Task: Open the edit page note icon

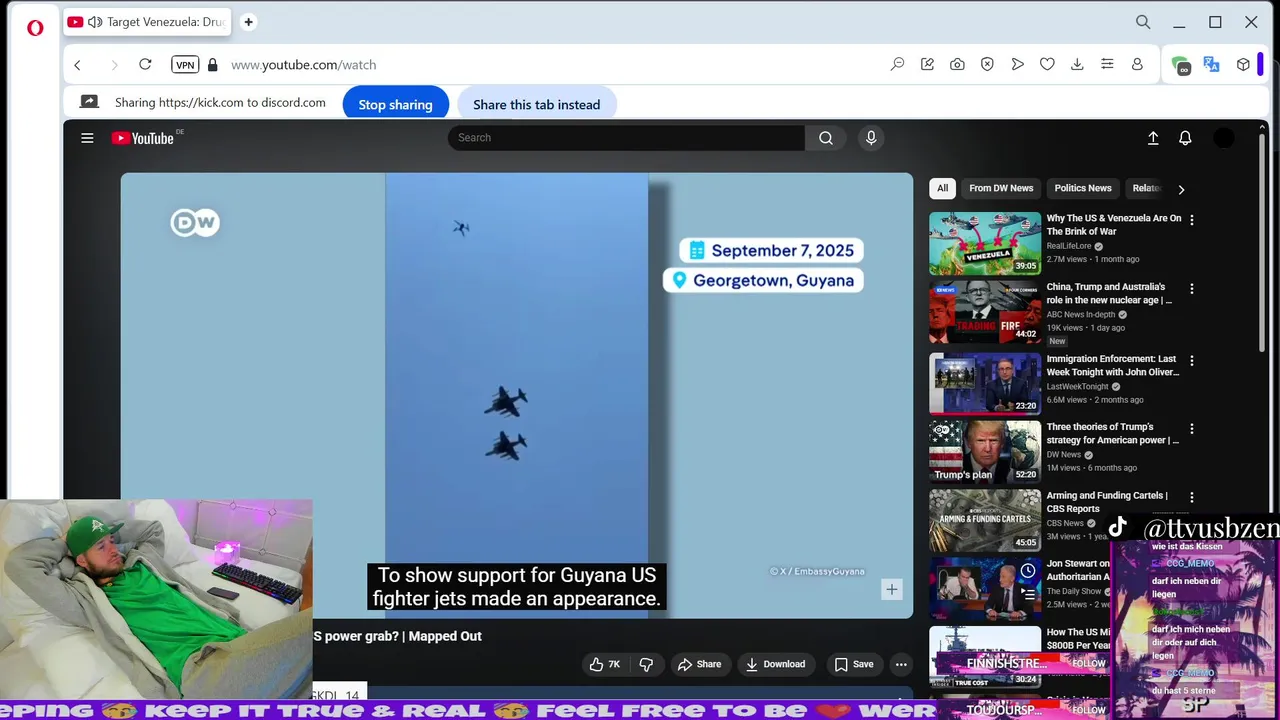Action: click(927, 64)
